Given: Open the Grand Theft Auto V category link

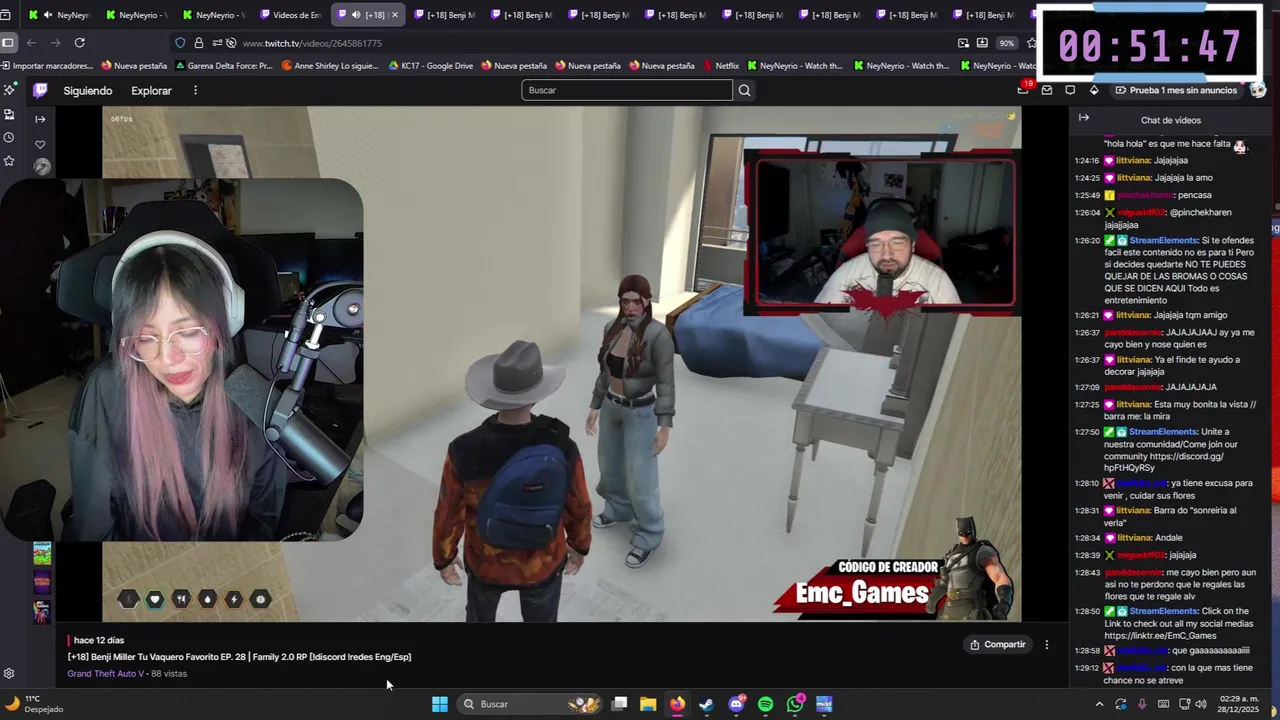Looking at the screenshot, I should pyautogui.click(x=105, y=674).
